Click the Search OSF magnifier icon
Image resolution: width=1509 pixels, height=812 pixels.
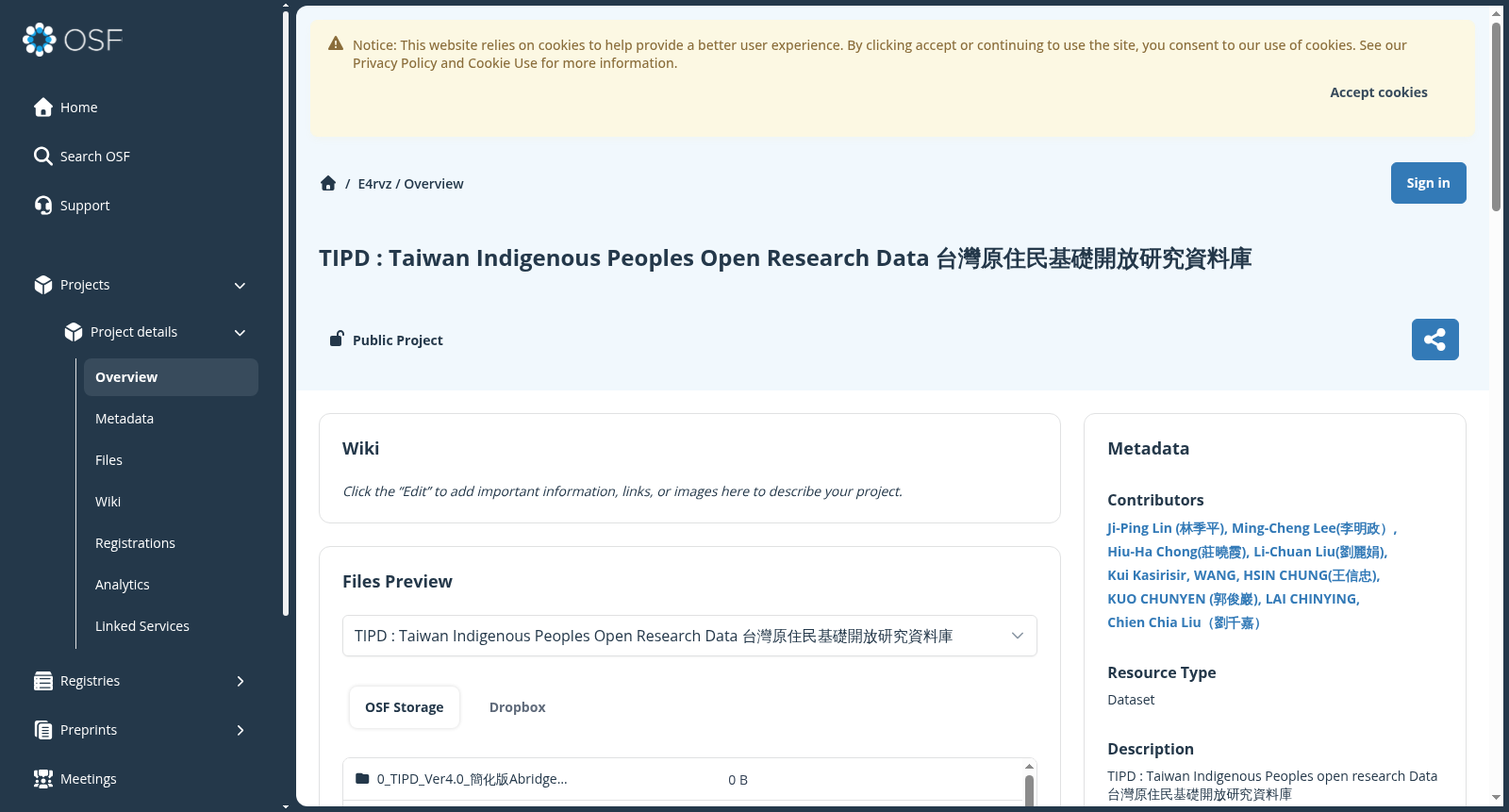point(42,157)
